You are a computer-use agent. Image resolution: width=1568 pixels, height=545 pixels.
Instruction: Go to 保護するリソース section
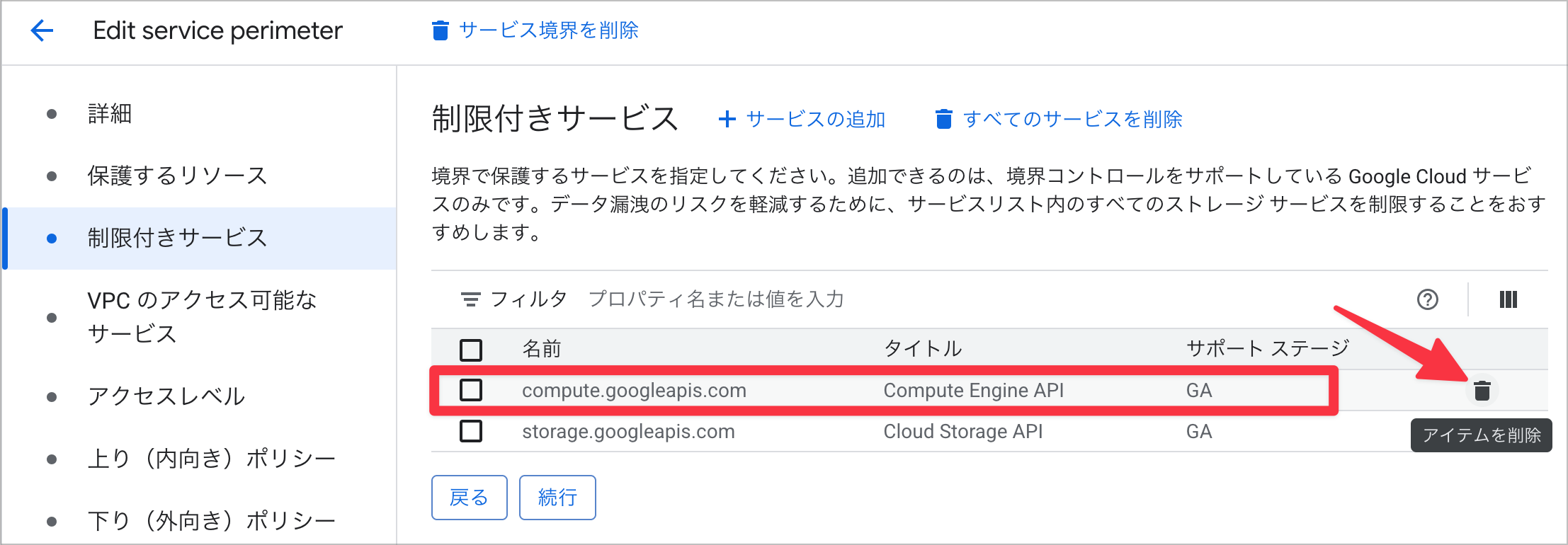177,176
